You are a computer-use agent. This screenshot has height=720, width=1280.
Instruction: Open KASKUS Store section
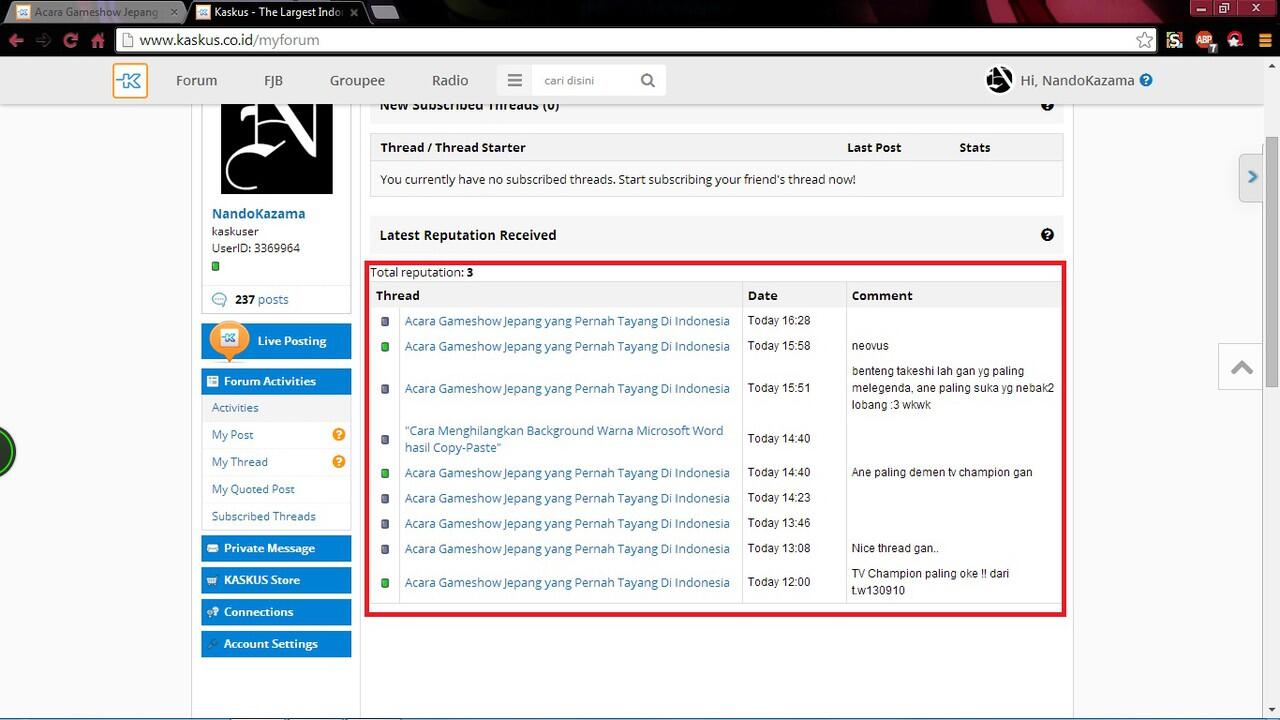click(276, 580)
